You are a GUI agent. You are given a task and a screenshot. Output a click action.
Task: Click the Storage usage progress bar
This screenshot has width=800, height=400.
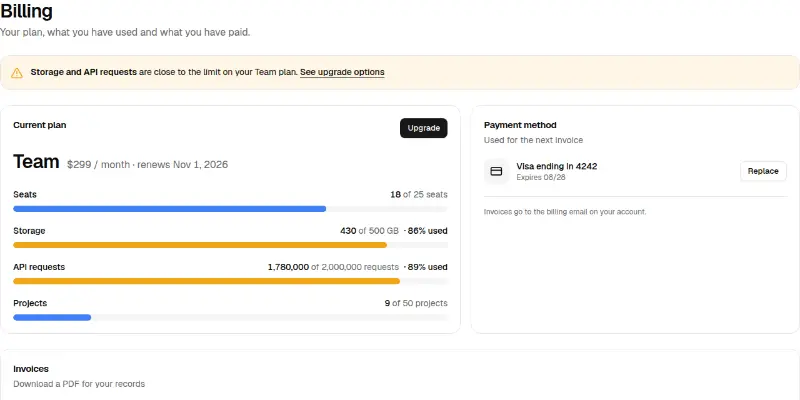[230, 245]
